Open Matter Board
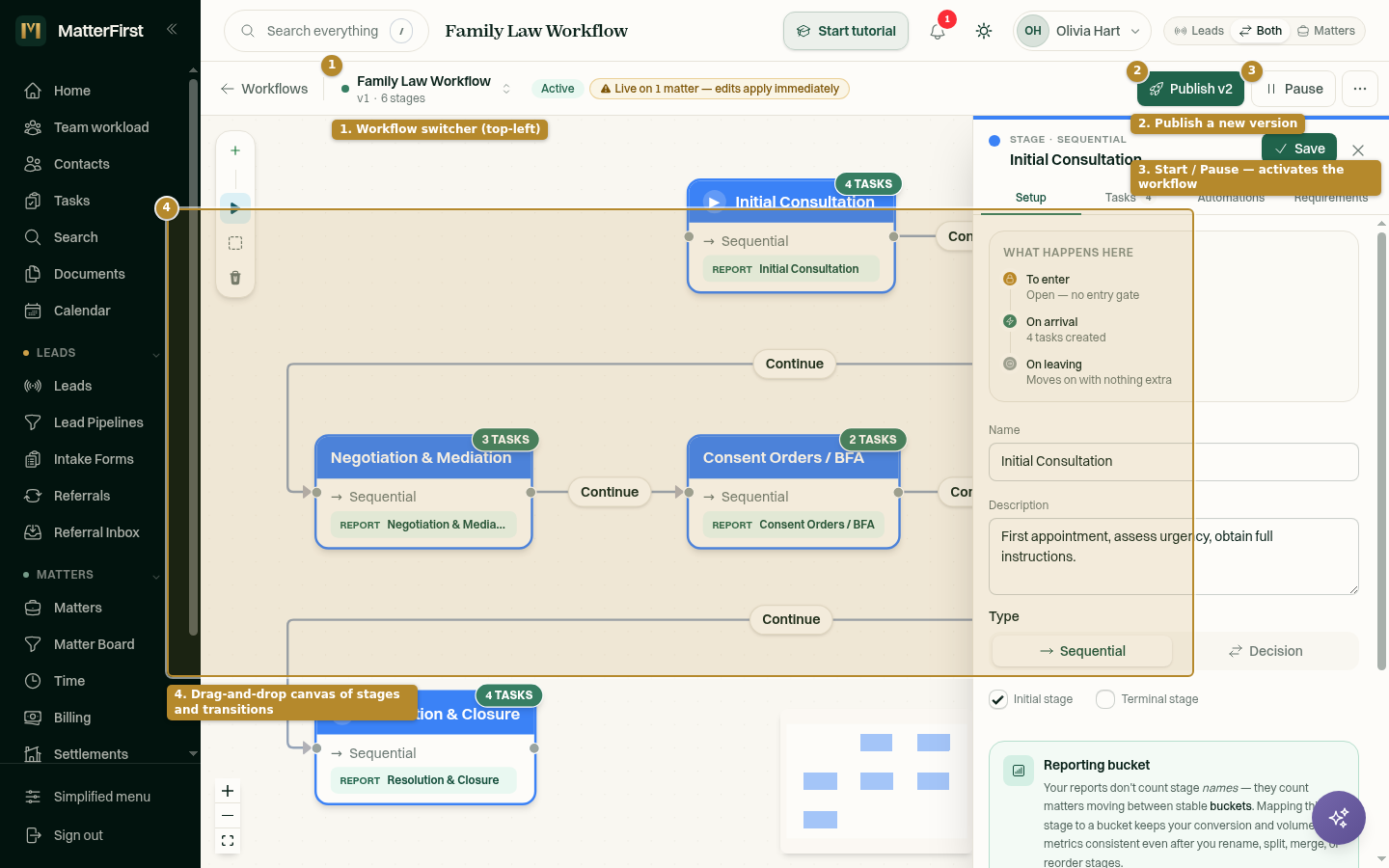This screenshot has width=1389, height=868. pyautogui.click(x=96, y=644)
